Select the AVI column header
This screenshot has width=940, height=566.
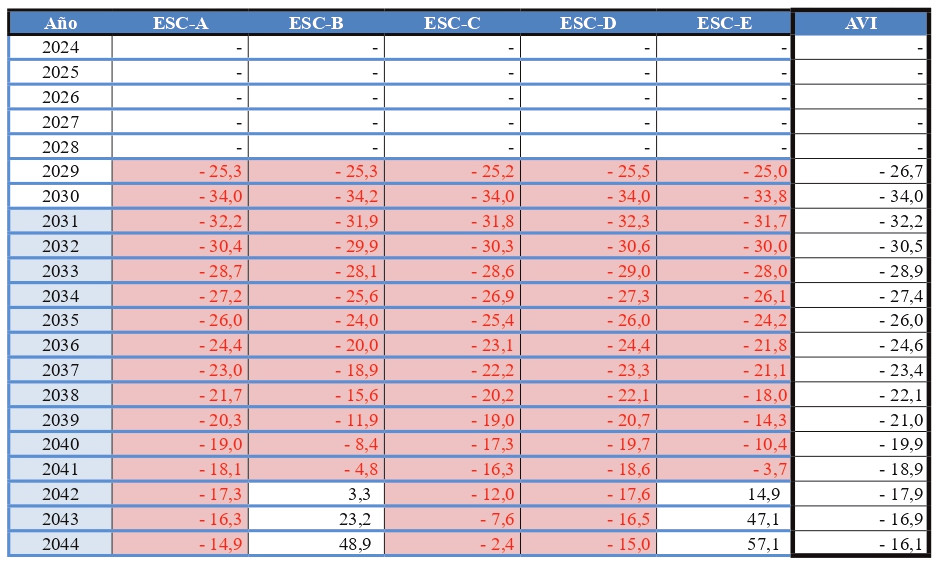[861, 23]
